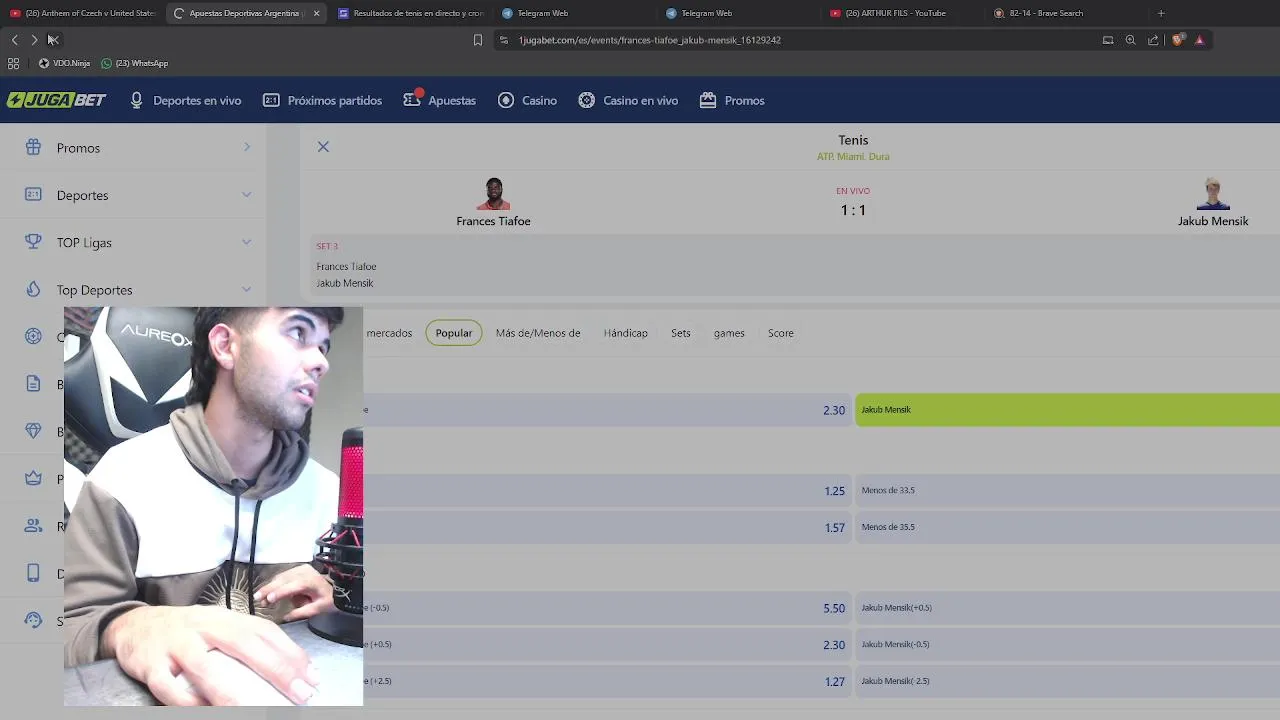Click the sidebar diamond icon
The height and width of the screenshot is (720, 1280).
pyautogui.click(x=33, y=431)
